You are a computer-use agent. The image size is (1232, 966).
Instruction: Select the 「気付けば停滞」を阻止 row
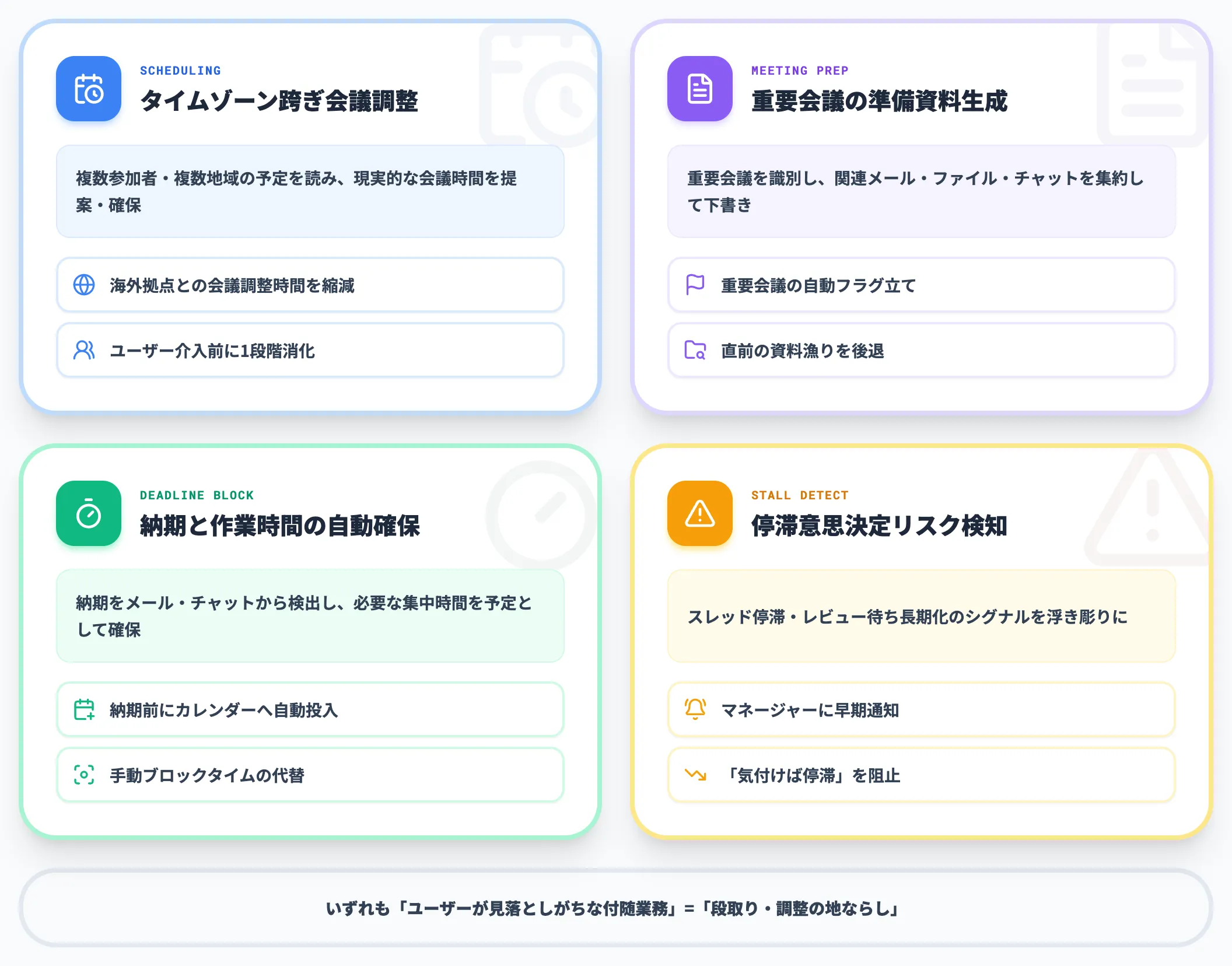click(922, 775)
